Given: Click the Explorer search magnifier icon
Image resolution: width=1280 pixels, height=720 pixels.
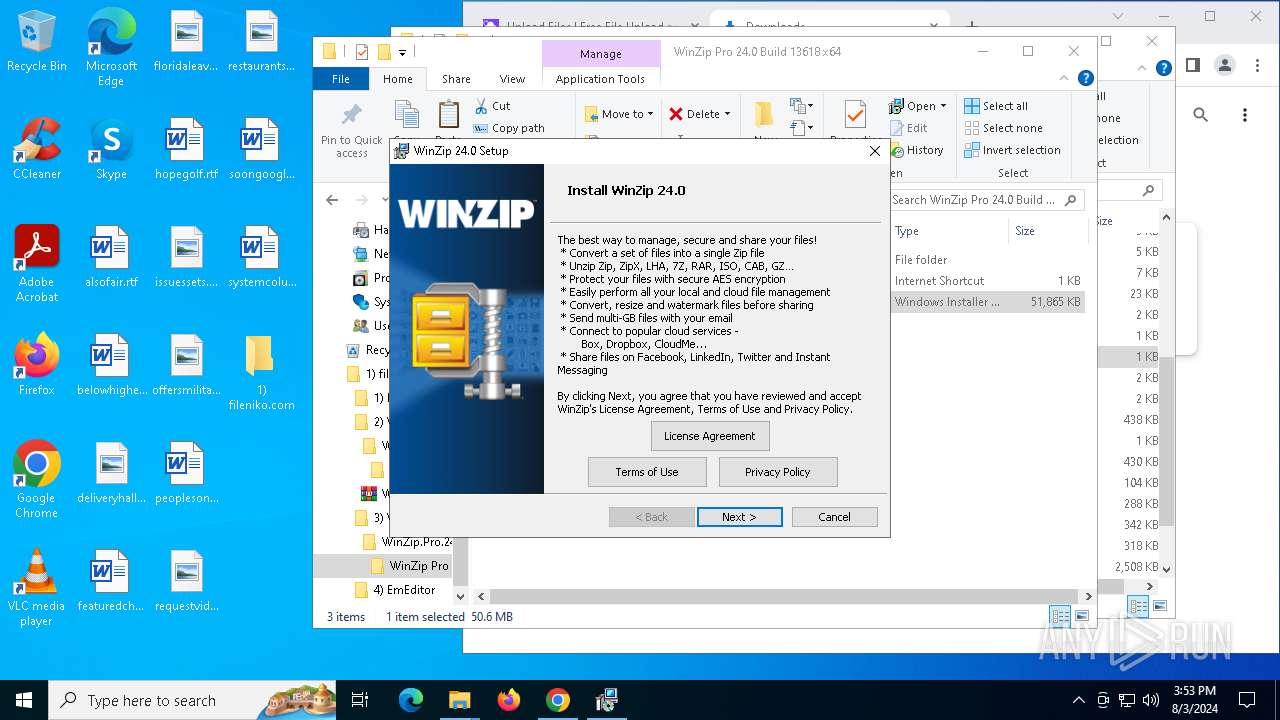Looking at the screenshot, I should pyautogui.click(x=1071, y=200).
